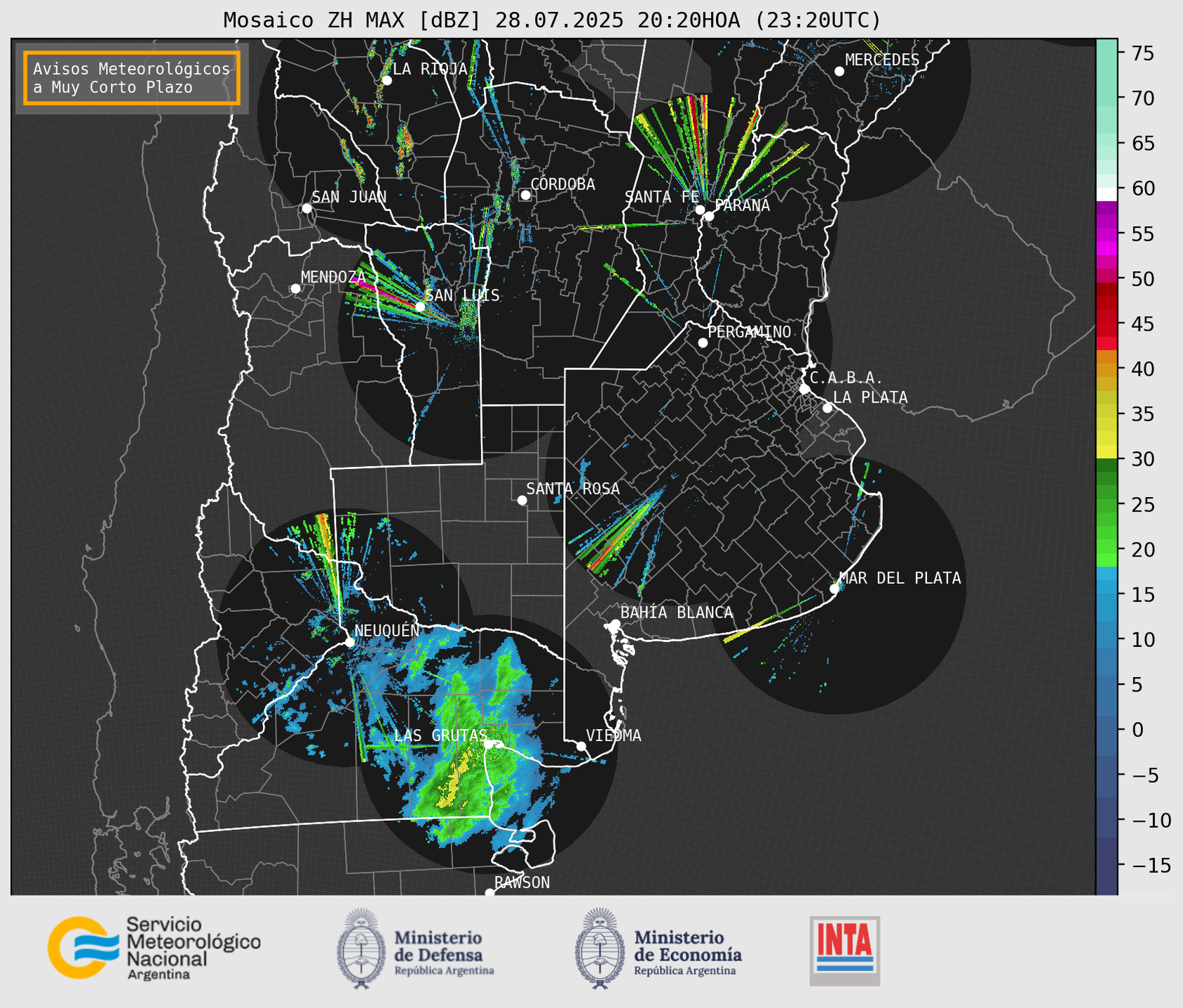Click the red radar spoke west of San Luis
The width and height of the screenshot is (1183, 1008).
pyautogui.click(x=384, y=294)
